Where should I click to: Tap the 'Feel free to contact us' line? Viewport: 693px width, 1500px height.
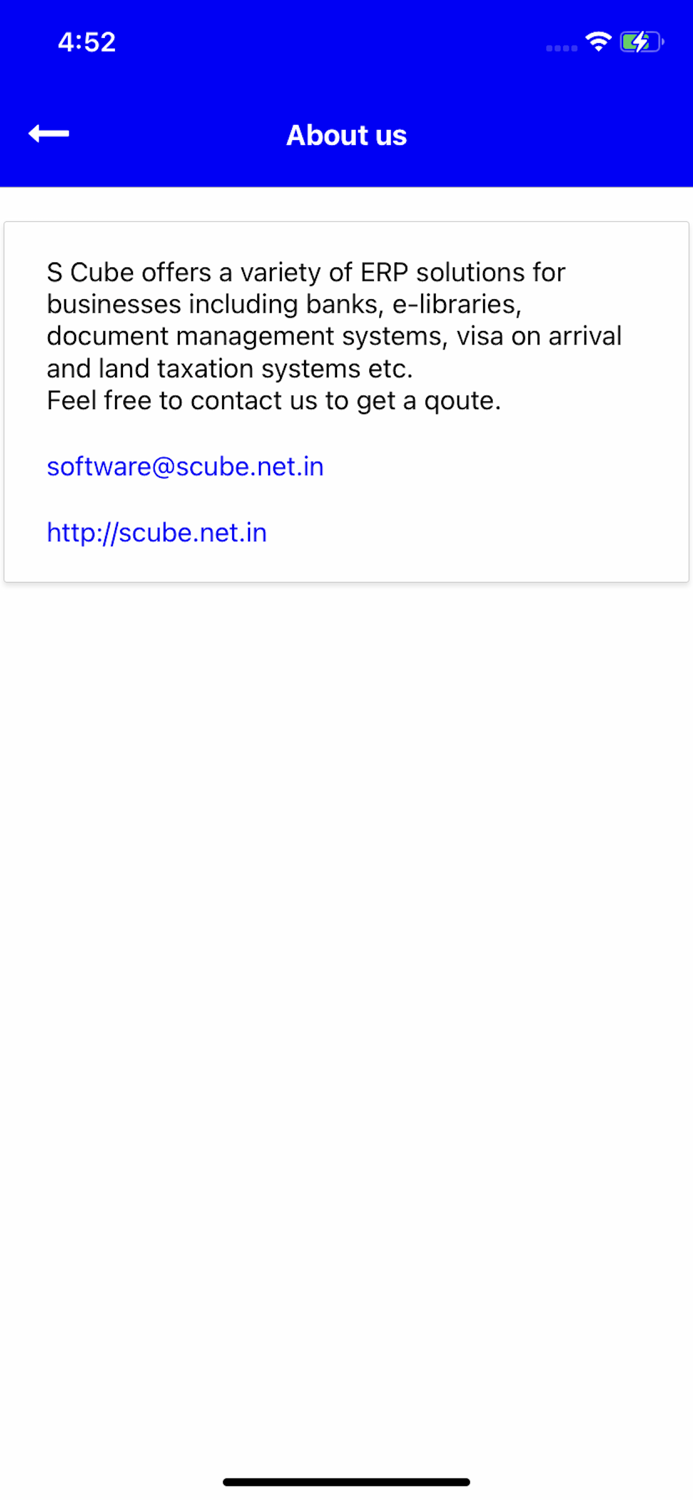pyautogui.click(x=274, y=401)
